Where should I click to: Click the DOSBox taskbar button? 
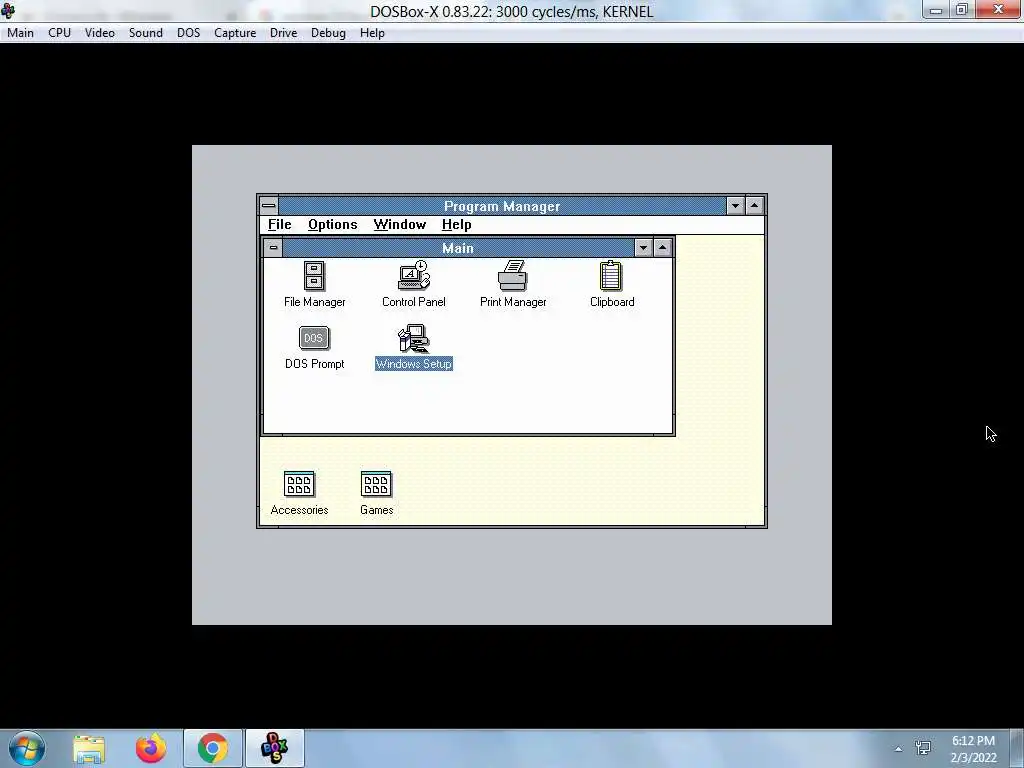(274, 748)
